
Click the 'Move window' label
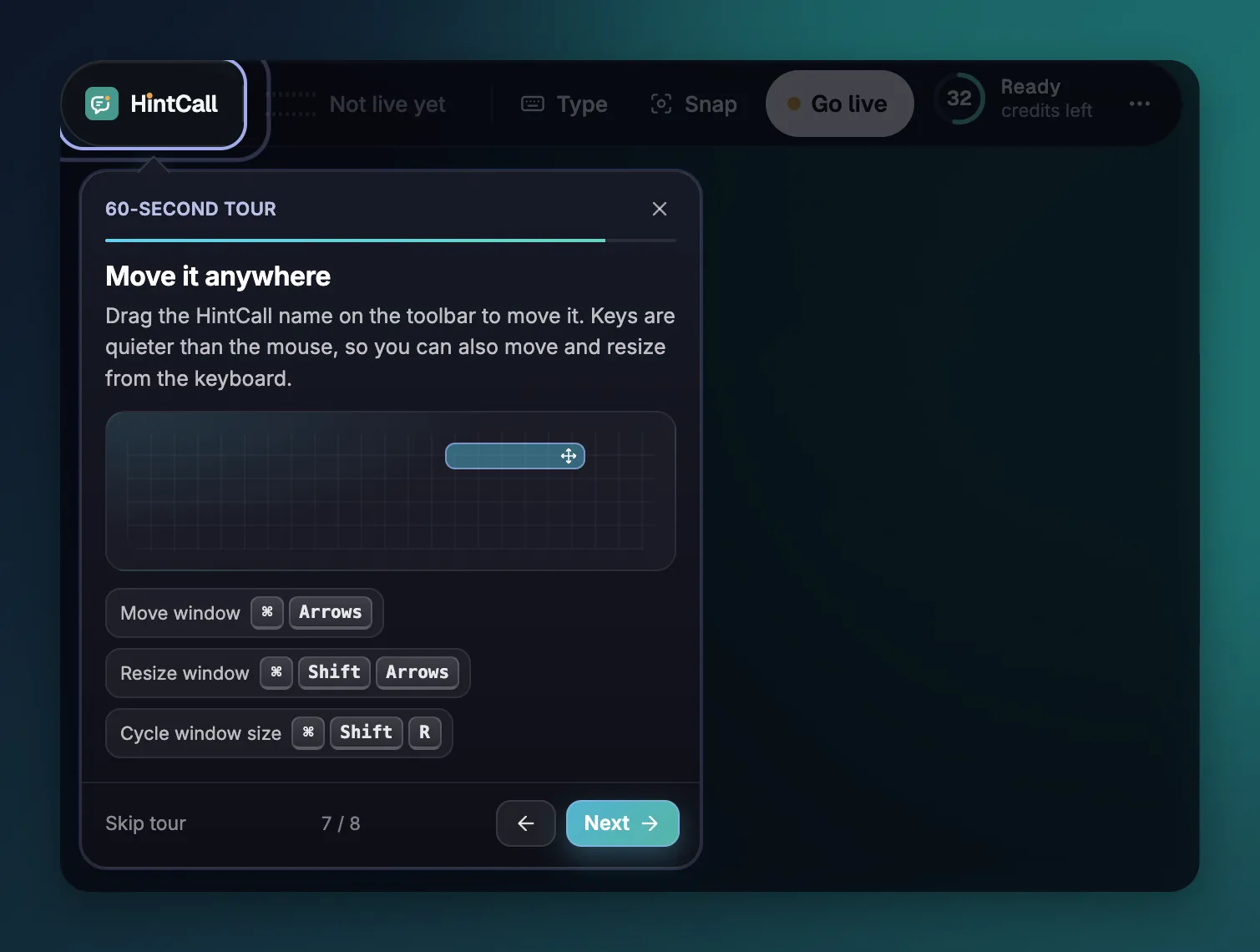pyautogui.click(x=180, y=613)
